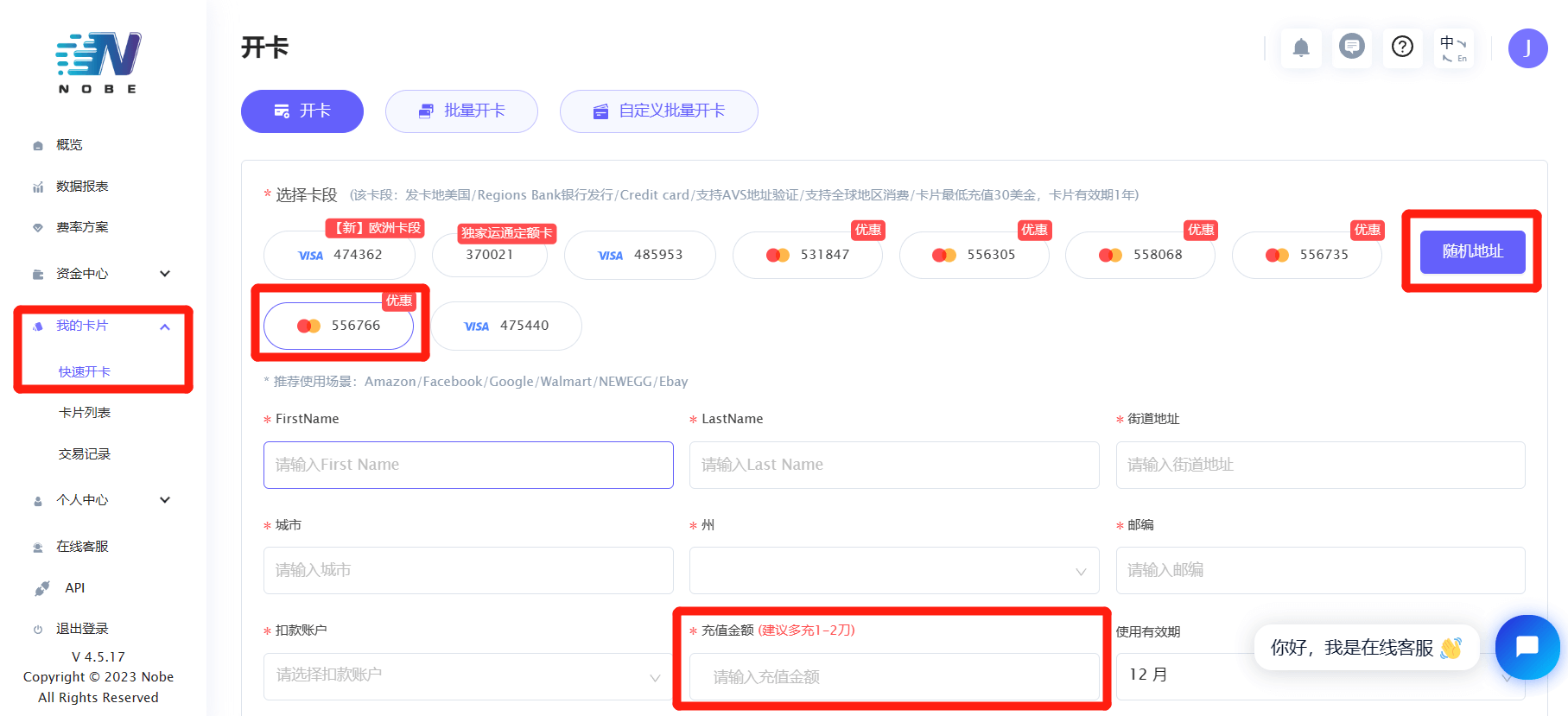Image resolution: width=1568 pixels, height=716 pixels.
Task: Click the 资金中心 wallet icon
Action: pos(38,275)
